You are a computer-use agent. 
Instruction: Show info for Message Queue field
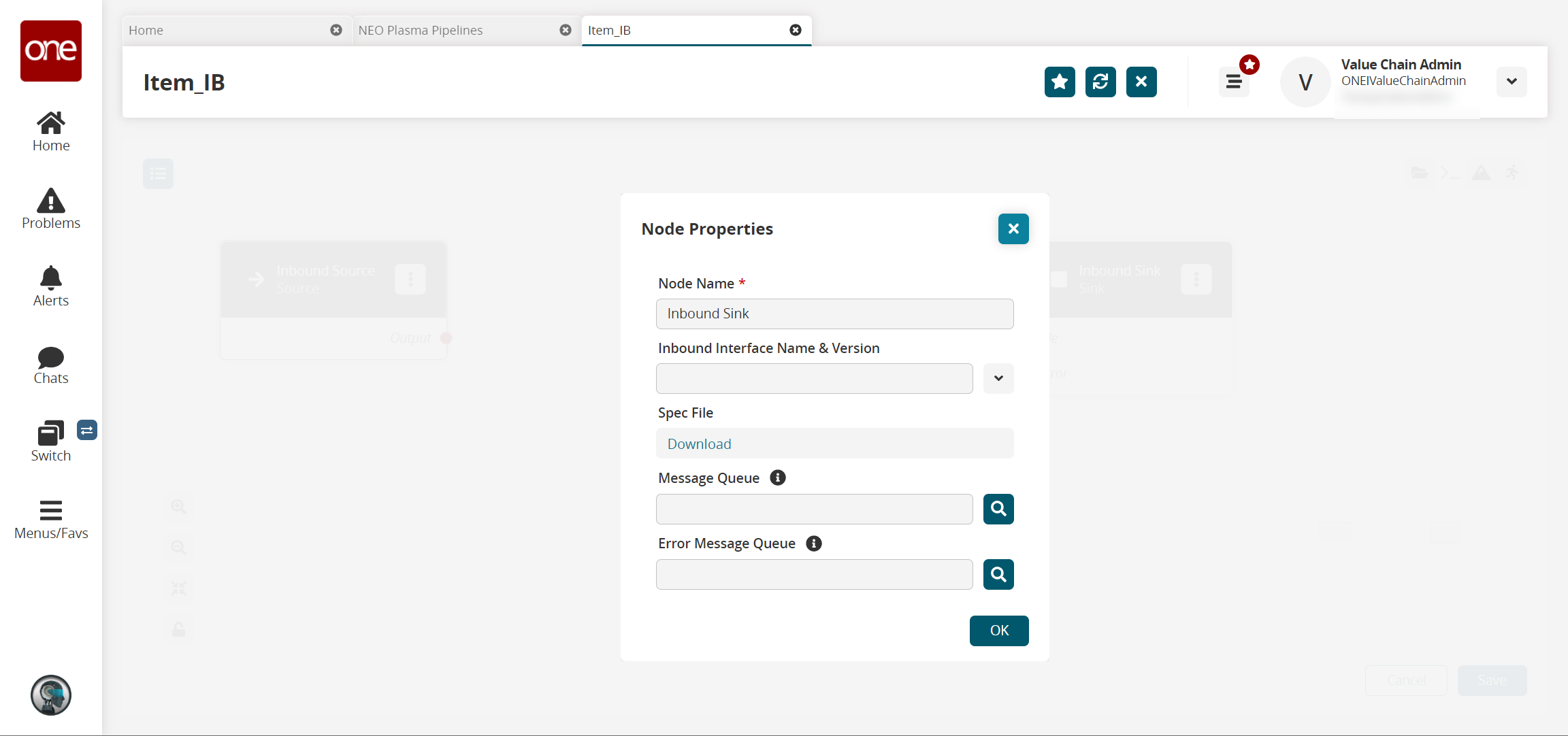tap(778, 478)
